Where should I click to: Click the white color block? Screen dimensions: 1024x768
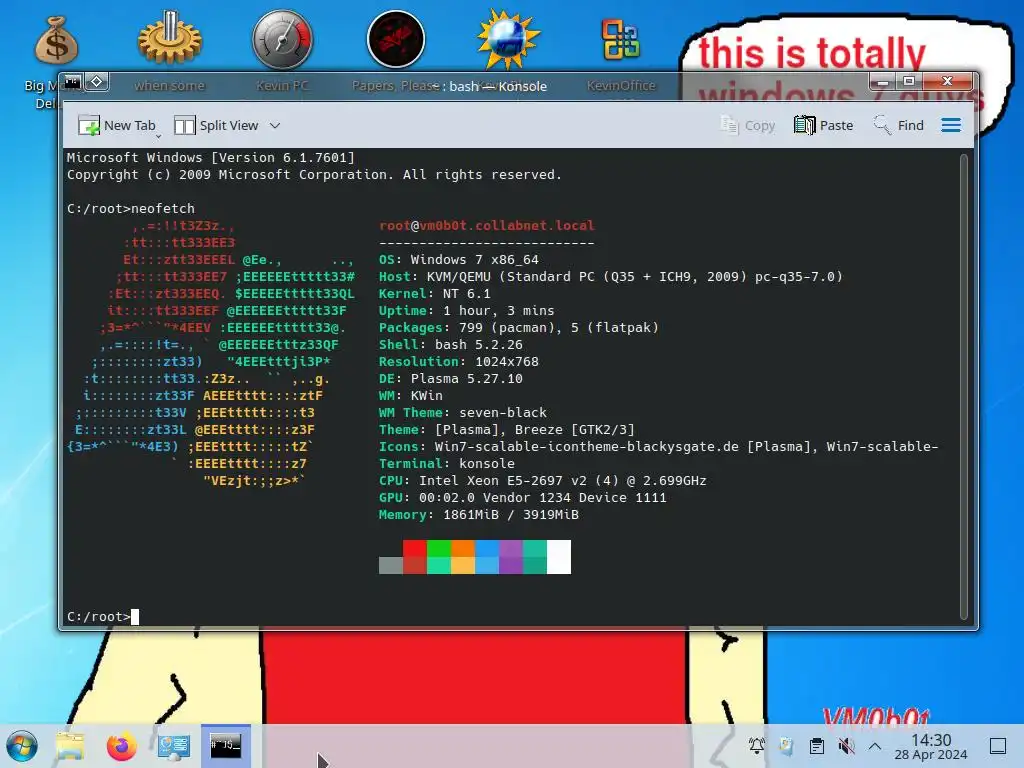(x=559, y=557)
